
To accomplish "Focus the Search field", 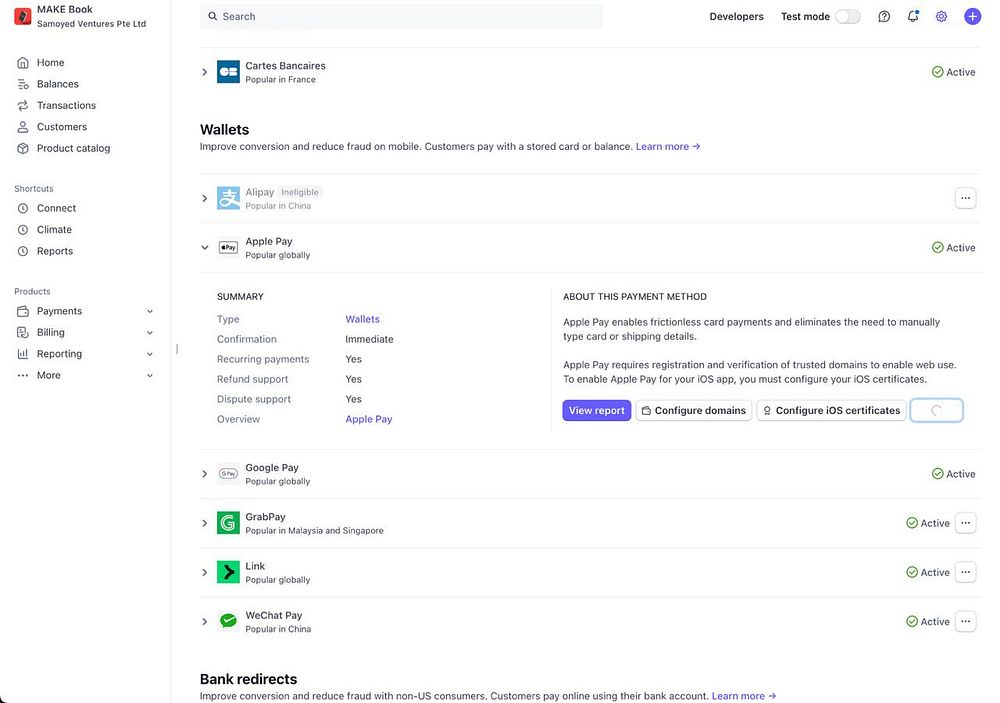I will click(x=401, y=17).
